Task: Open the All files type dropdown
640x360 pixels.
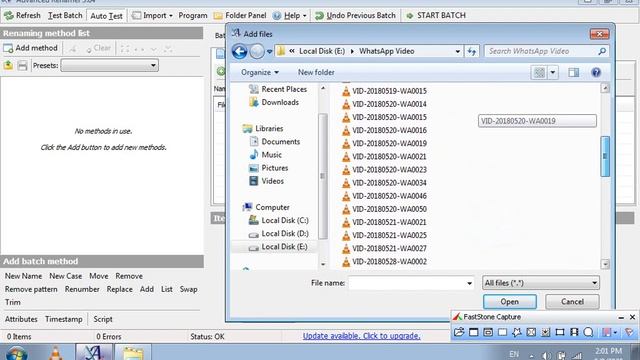Action: click(x=541, y=283)
